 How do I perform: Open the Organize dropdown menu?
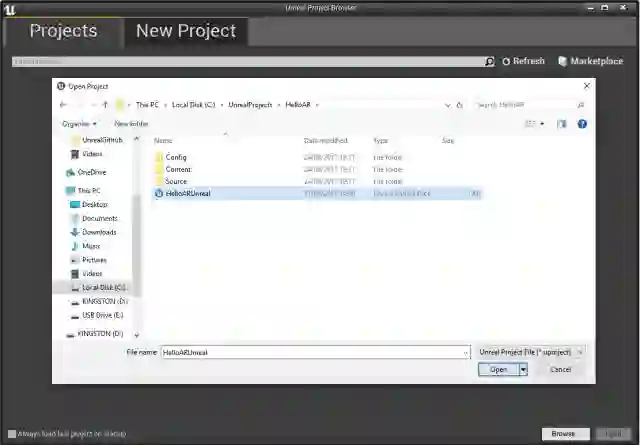[79, 124]
